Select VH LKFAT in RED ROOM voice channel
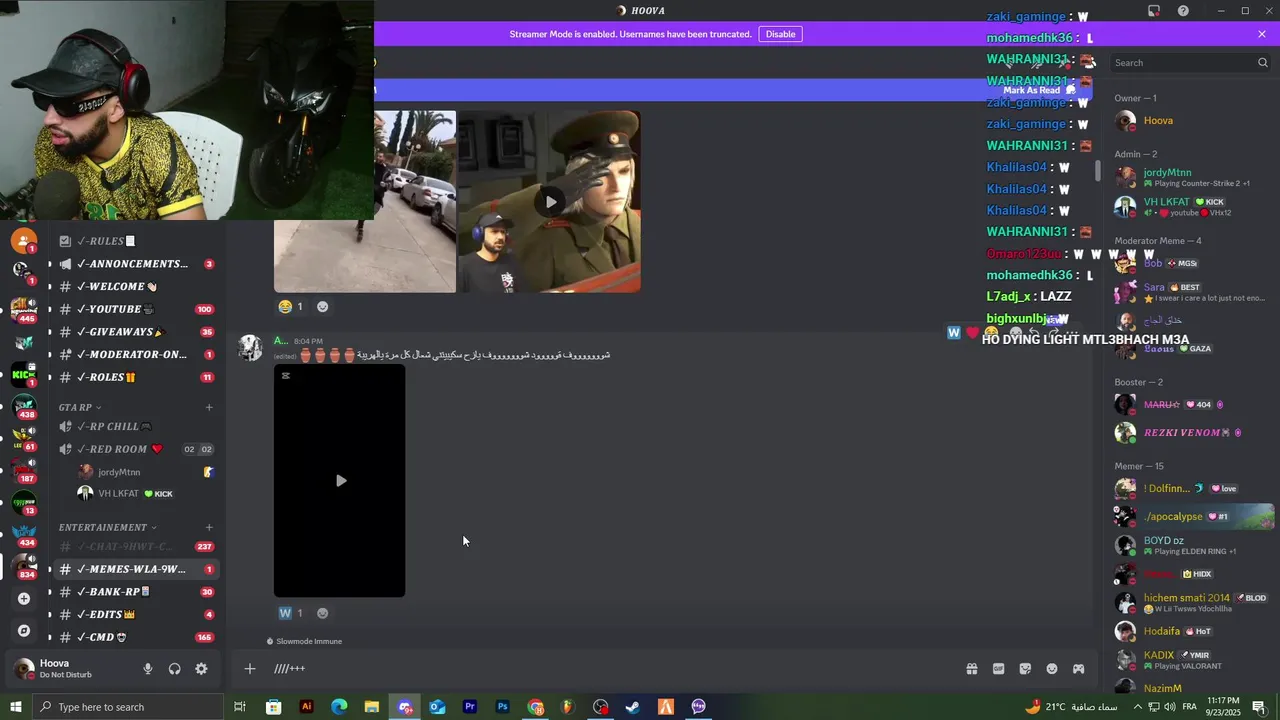 click(x=147, y=494)
